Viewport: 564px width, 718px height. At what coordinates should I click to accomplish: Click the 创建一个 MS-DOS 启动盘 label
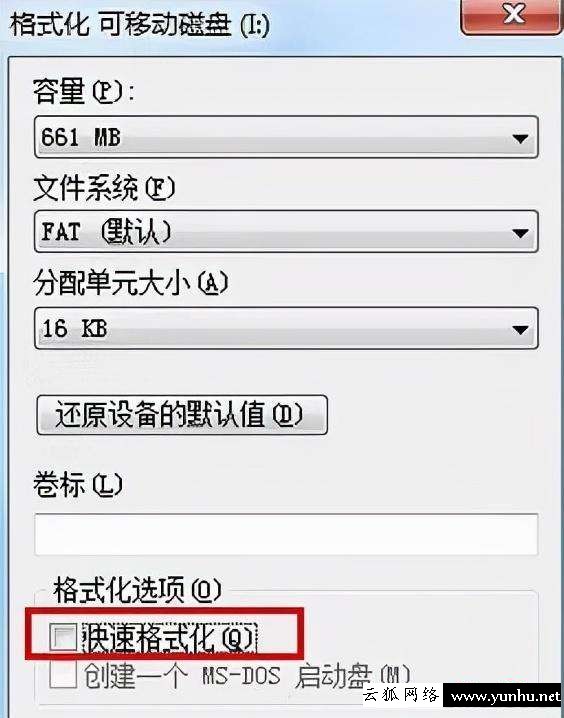click(247, 675)
